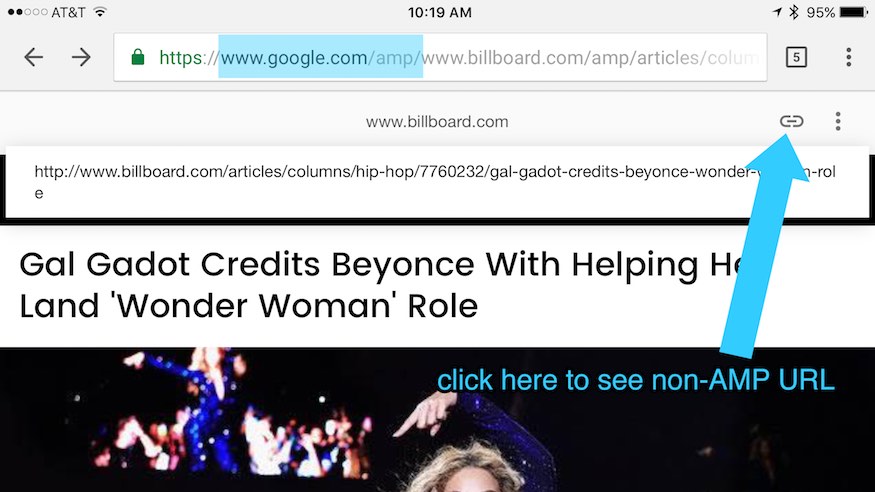This screenshot has height=492, width=875.
Task: Tap the Bluetooth status icon
Action: click(794, 12)
